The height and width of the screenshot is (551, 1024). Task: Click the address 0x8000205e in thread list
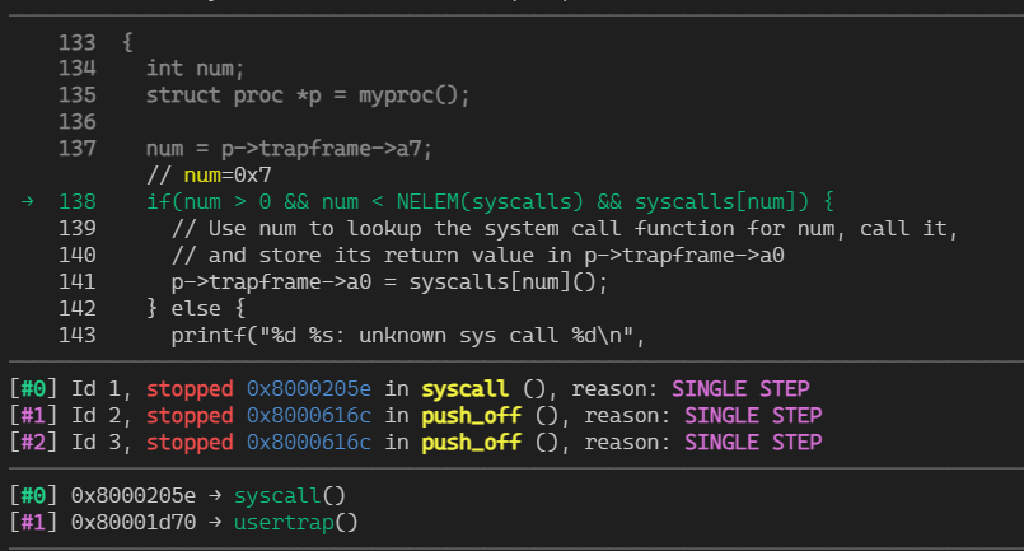click(308, 389)
